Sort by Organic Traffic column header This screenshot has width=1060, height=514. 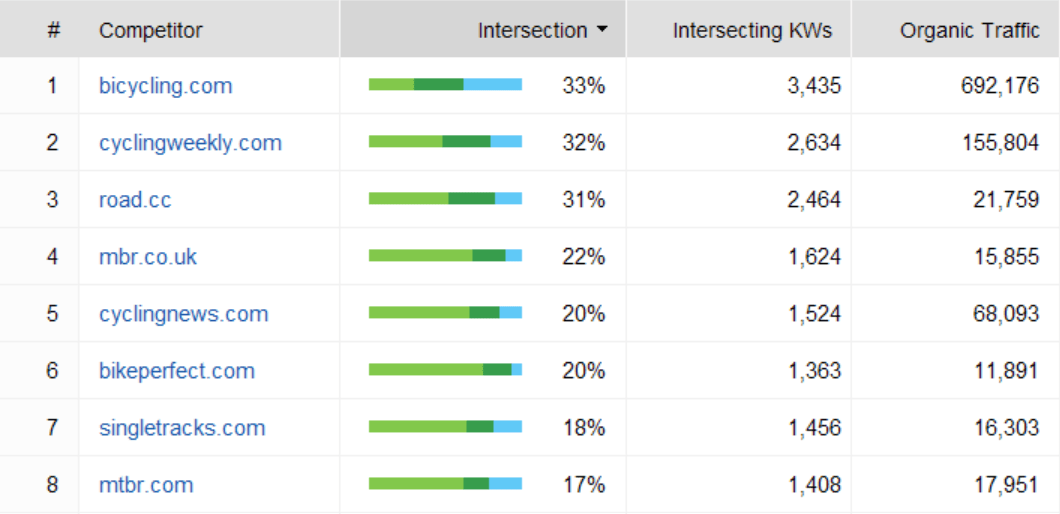click(x=969, y=30)
